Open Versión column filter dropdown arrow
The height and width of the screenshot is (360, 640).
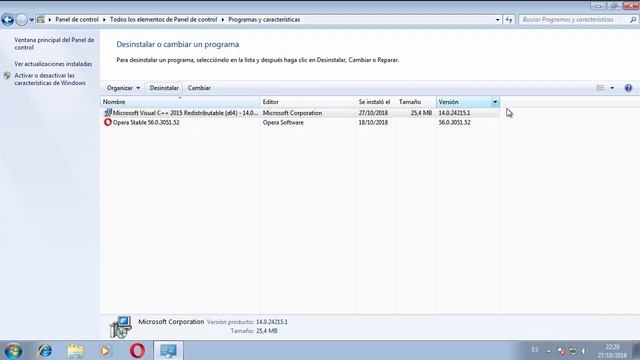[x=495, y=102]
